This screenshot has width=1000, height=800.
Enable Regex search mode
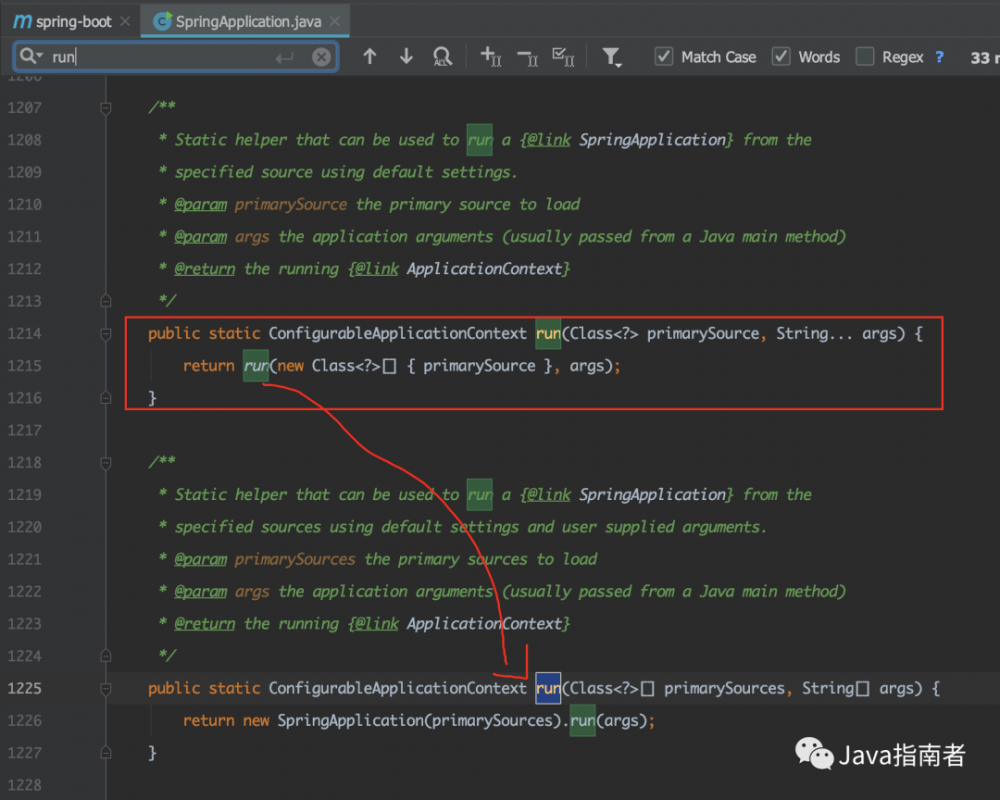coord(864,57)
